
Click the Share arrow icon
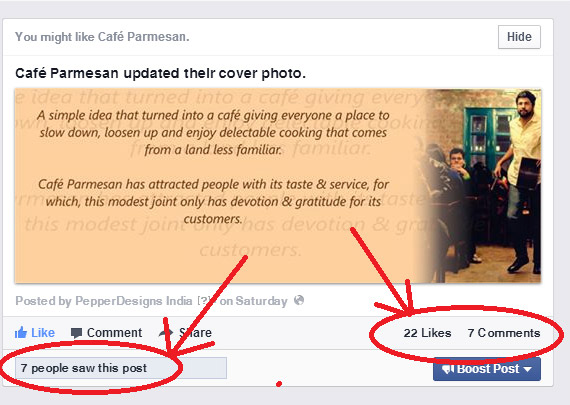[166, 333]
